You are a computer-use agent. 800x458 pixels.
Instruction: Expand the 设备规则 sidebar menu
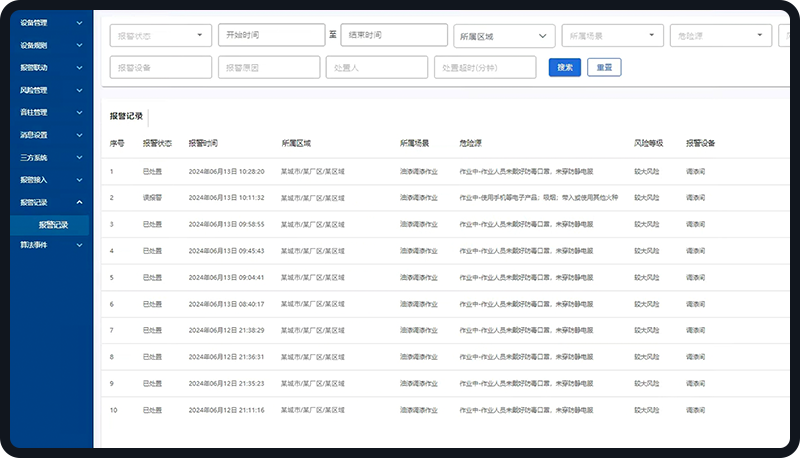coord(50,45)
